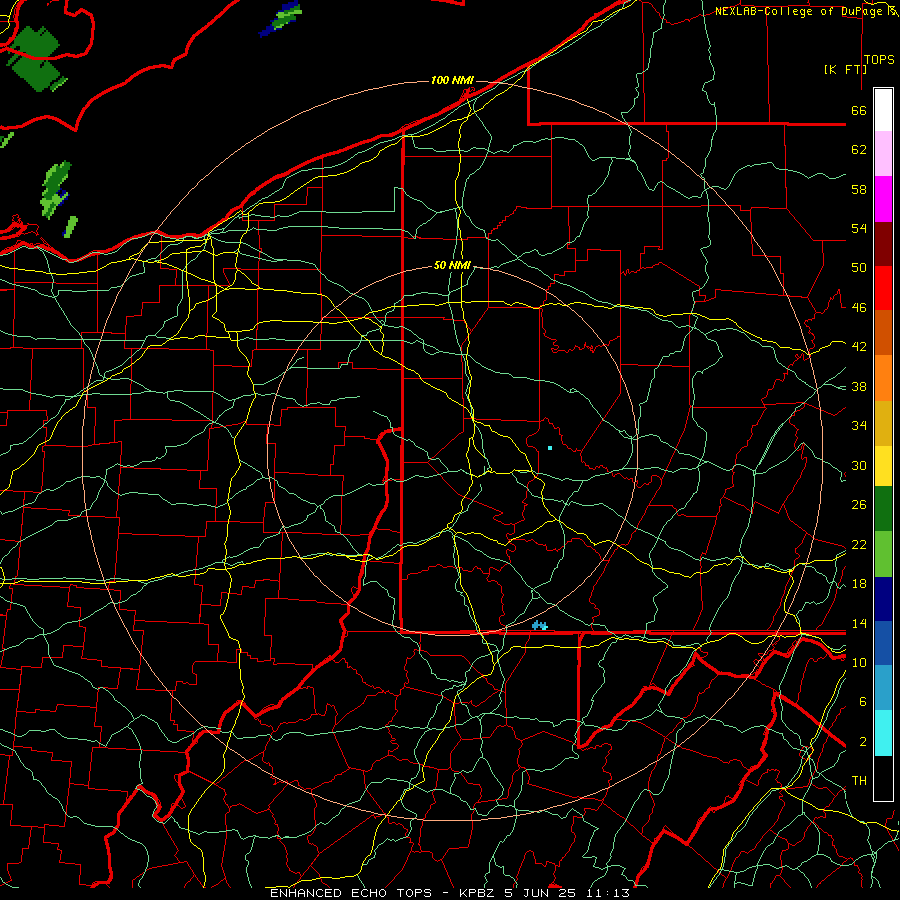Click the legend value 26
Image resolution: width=900 pixels, height=900 pixels.
tap(859, 505)
